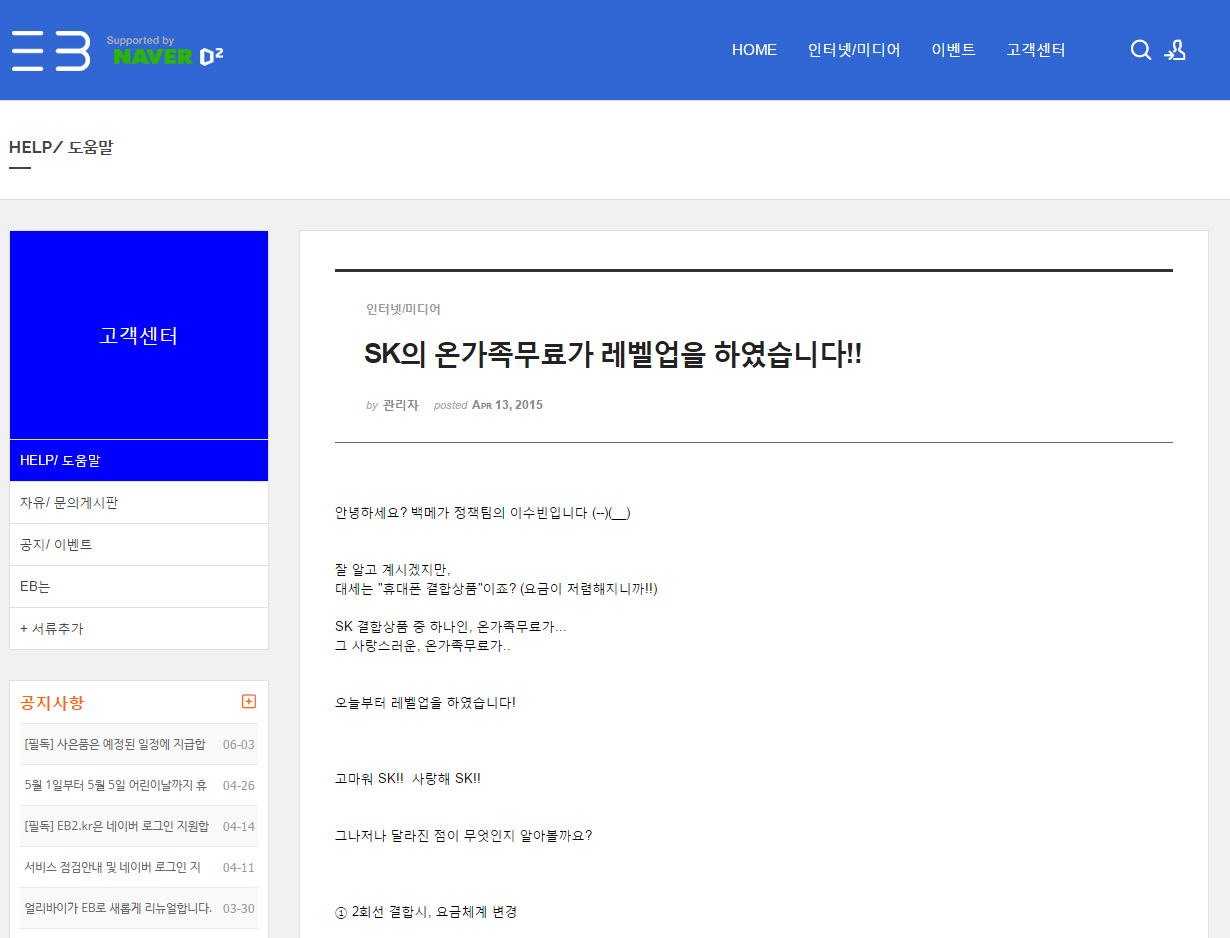Open the 인터넷/미디어 menu
The image size is (1230, 938).
pyautogui.click(x=854, y=50)
